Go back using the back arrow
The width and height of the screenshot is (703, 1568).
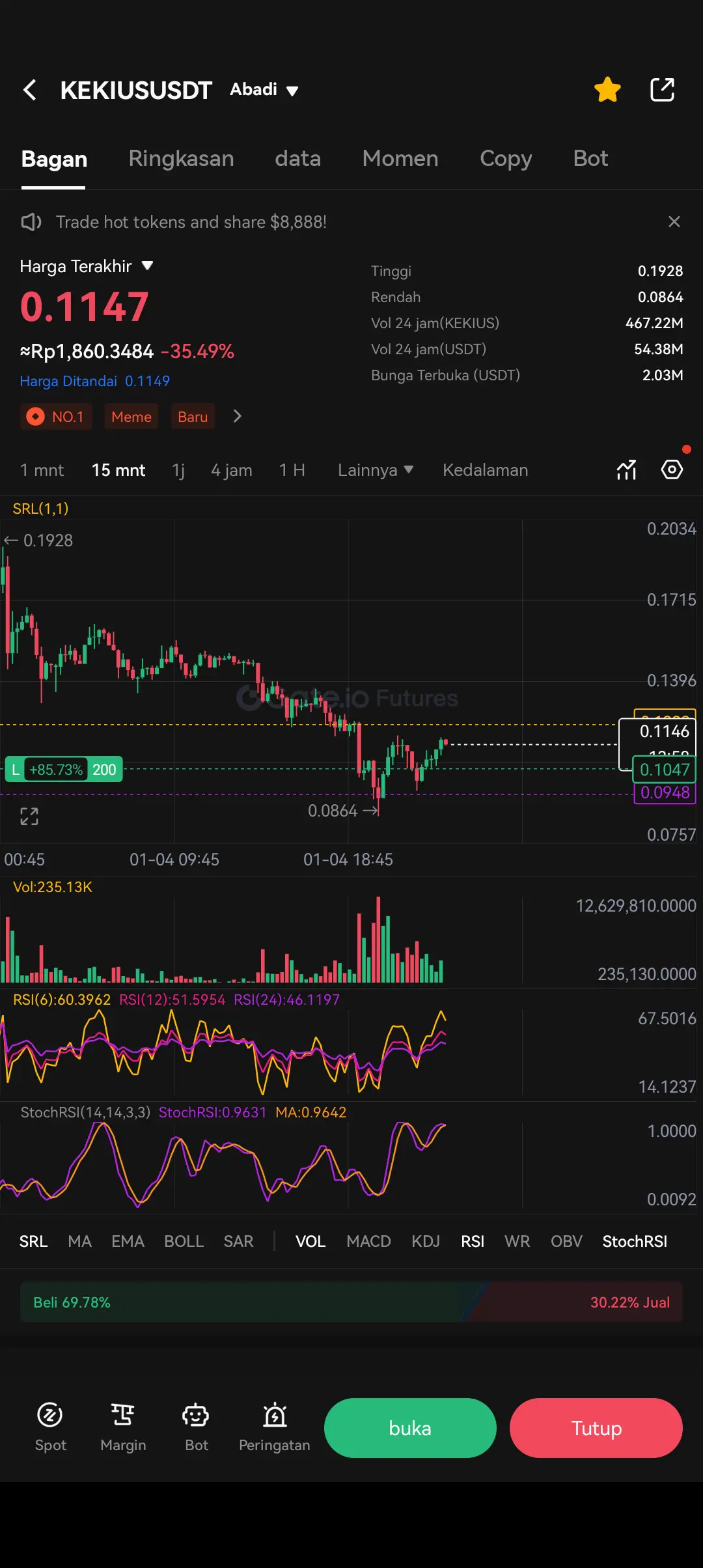click(30, 90)
